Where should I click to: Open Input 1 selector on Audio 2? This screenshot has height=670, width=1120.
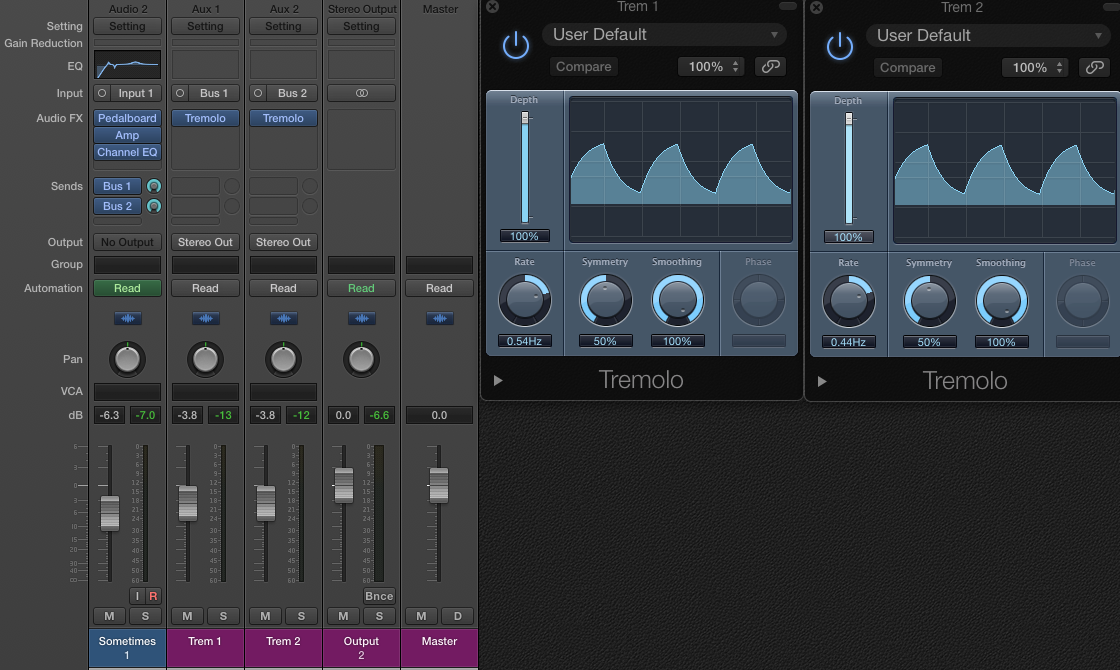tap(136, 93)
